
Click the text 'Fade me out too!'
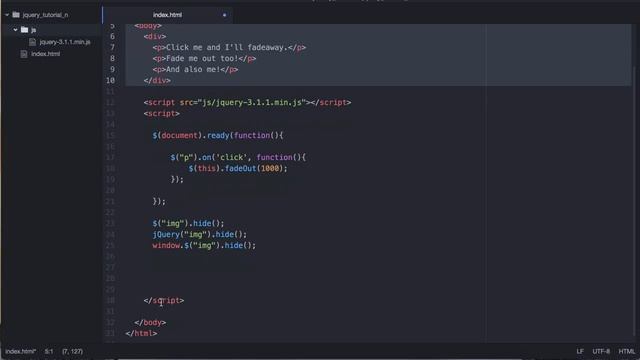[202, 58]
